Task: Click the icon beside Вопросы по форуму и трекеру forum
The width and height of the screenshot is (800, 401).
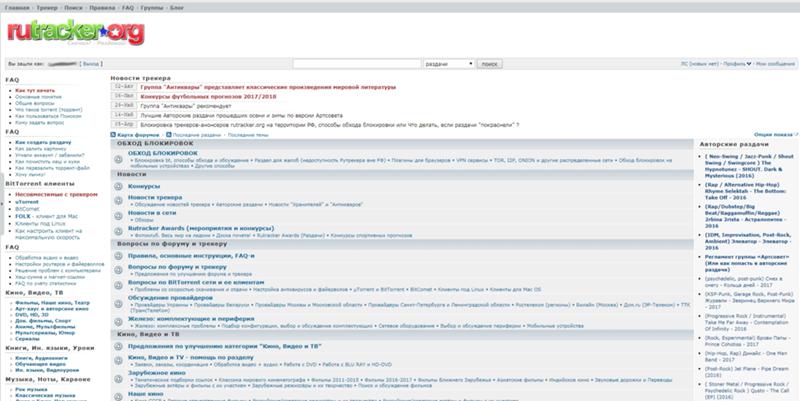Action: pyautogui.click(x=118, y=270)
